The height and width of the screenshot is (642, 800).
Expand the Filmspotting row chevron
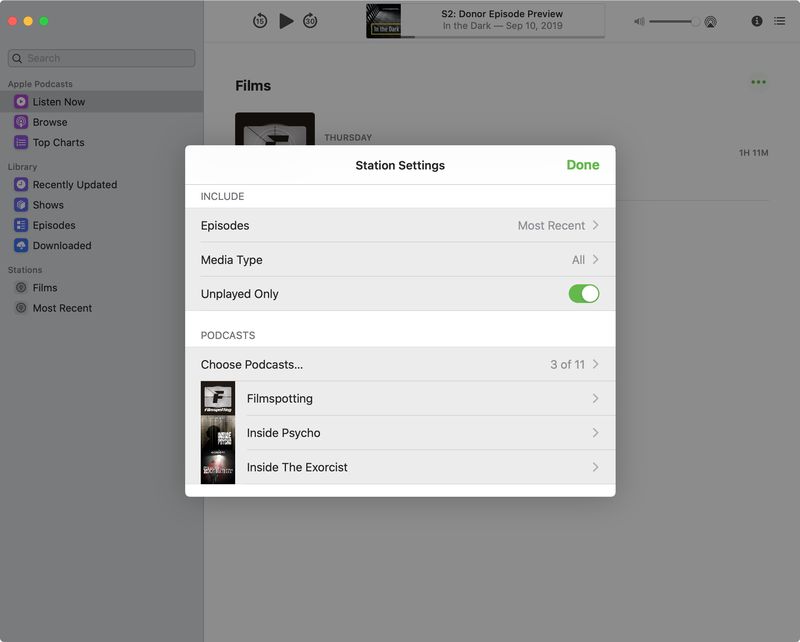coord(595,398)
